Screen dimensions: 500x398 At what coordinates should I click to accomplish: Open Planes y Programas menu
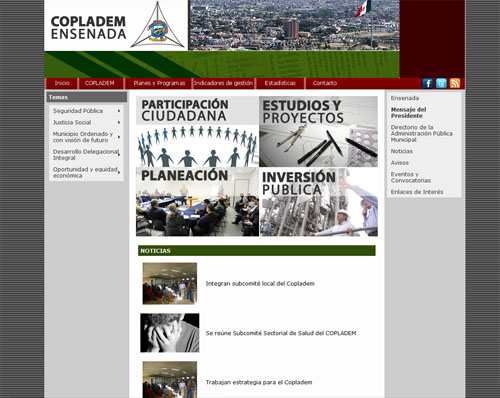click(x=159, y=83)
